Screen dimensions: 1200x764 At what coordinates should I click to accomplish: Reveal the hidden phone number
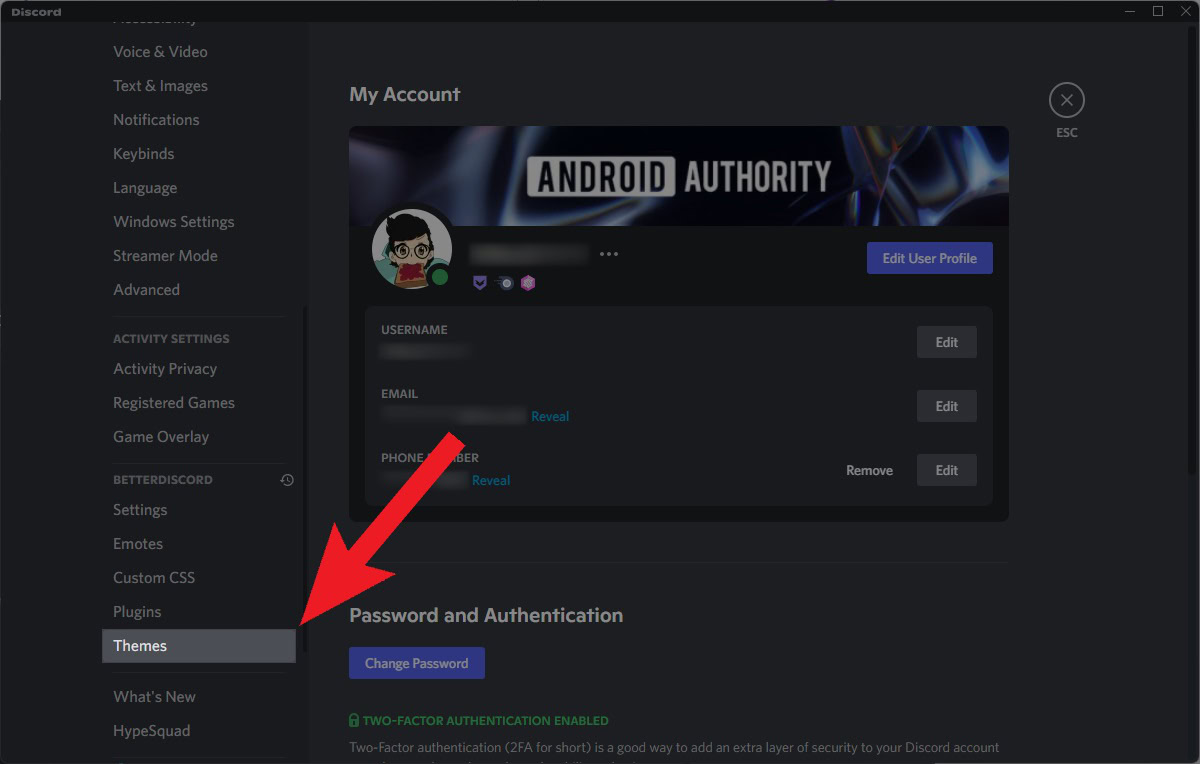491,480
